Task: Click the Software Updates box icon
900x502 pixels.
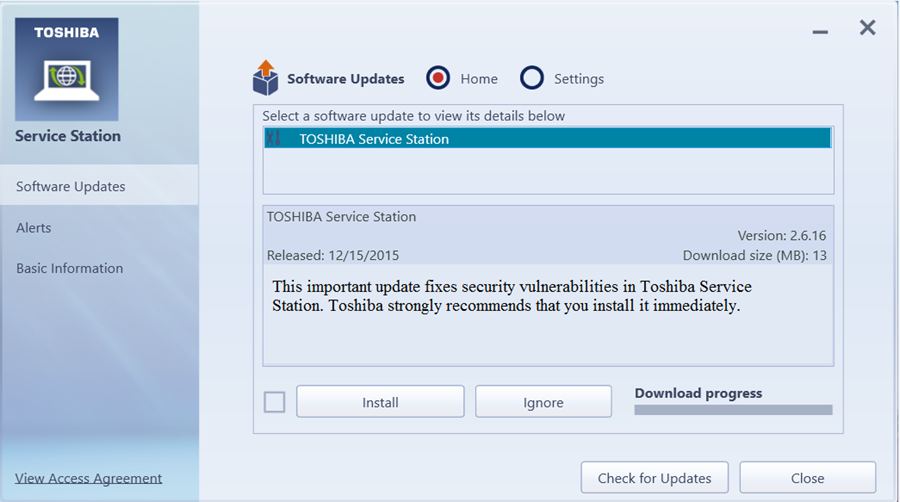Action: tap(265, 78)
